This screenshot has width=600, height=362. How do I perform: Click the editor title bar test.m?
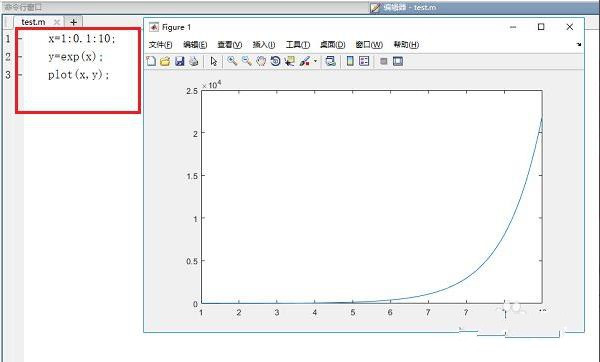[x=410, y=7]
